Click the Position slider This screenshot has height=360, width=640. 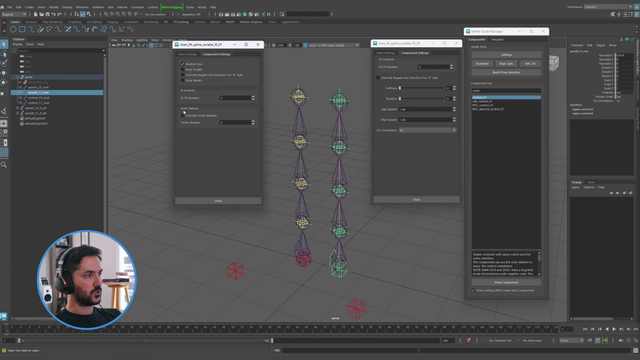pos(422,99)
